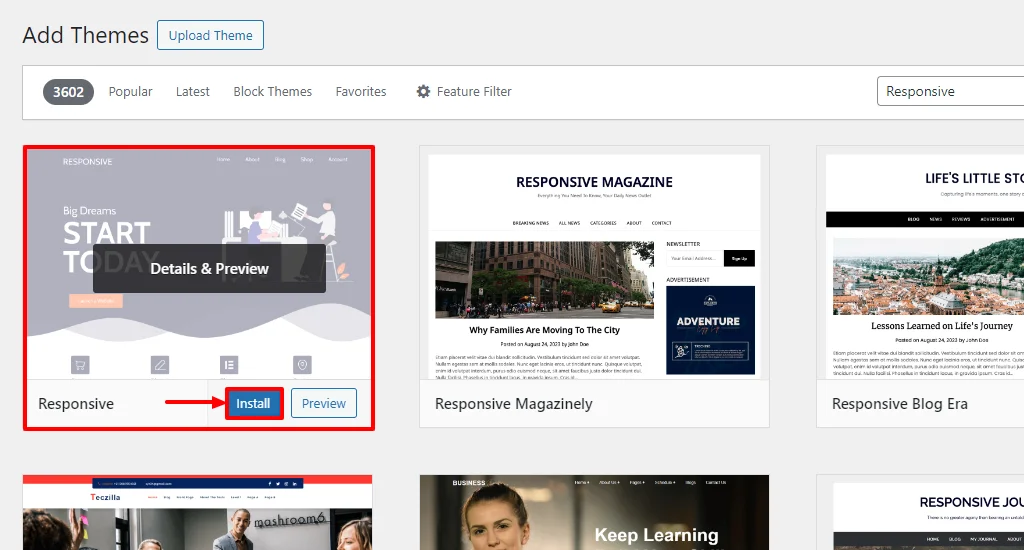Image resolution: width=1024 pixels, height=550 pixels.
Task: Open the Feature Filter link
Action: (474, 92)
